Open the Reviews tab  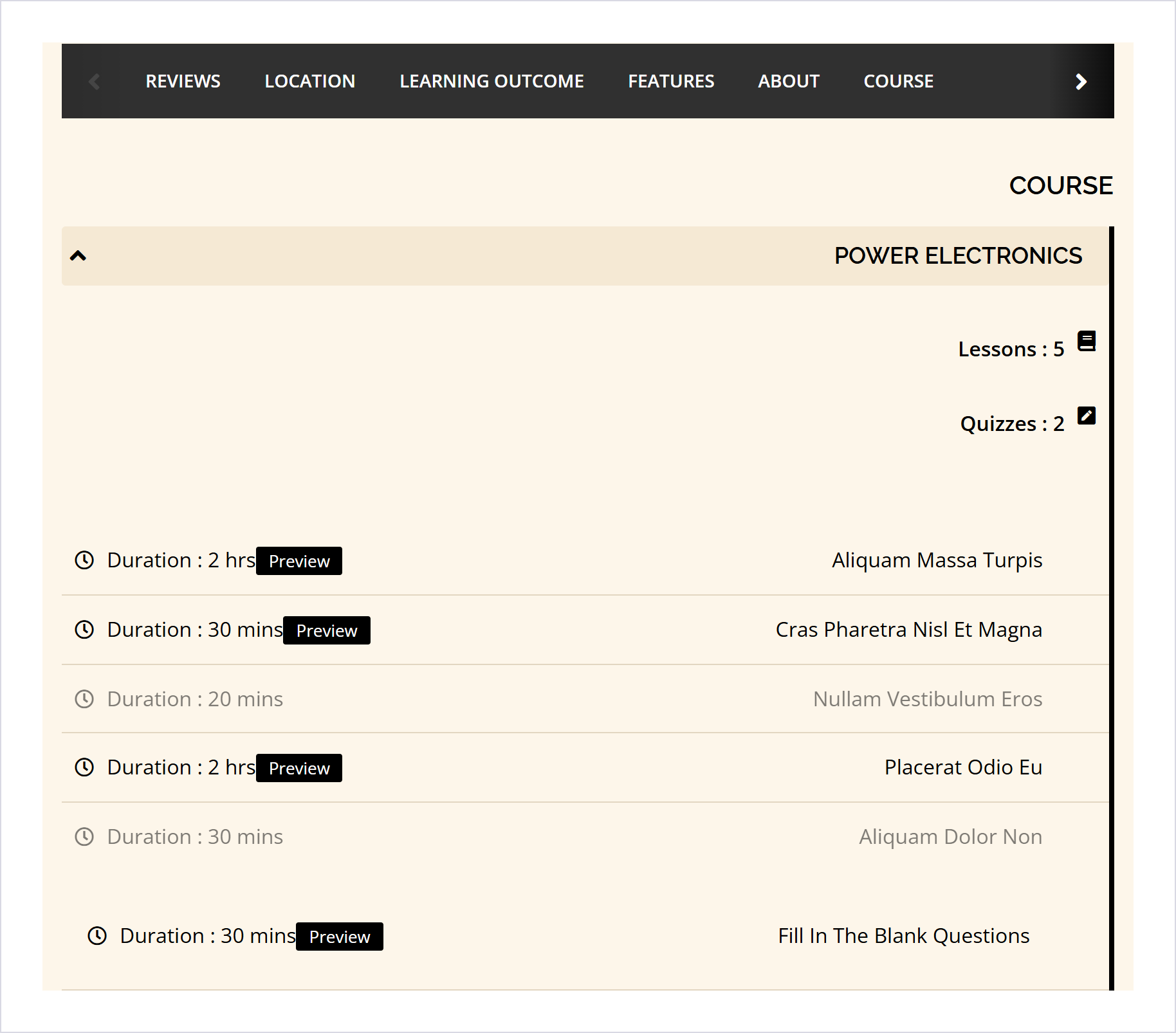[x=183, y=81]
